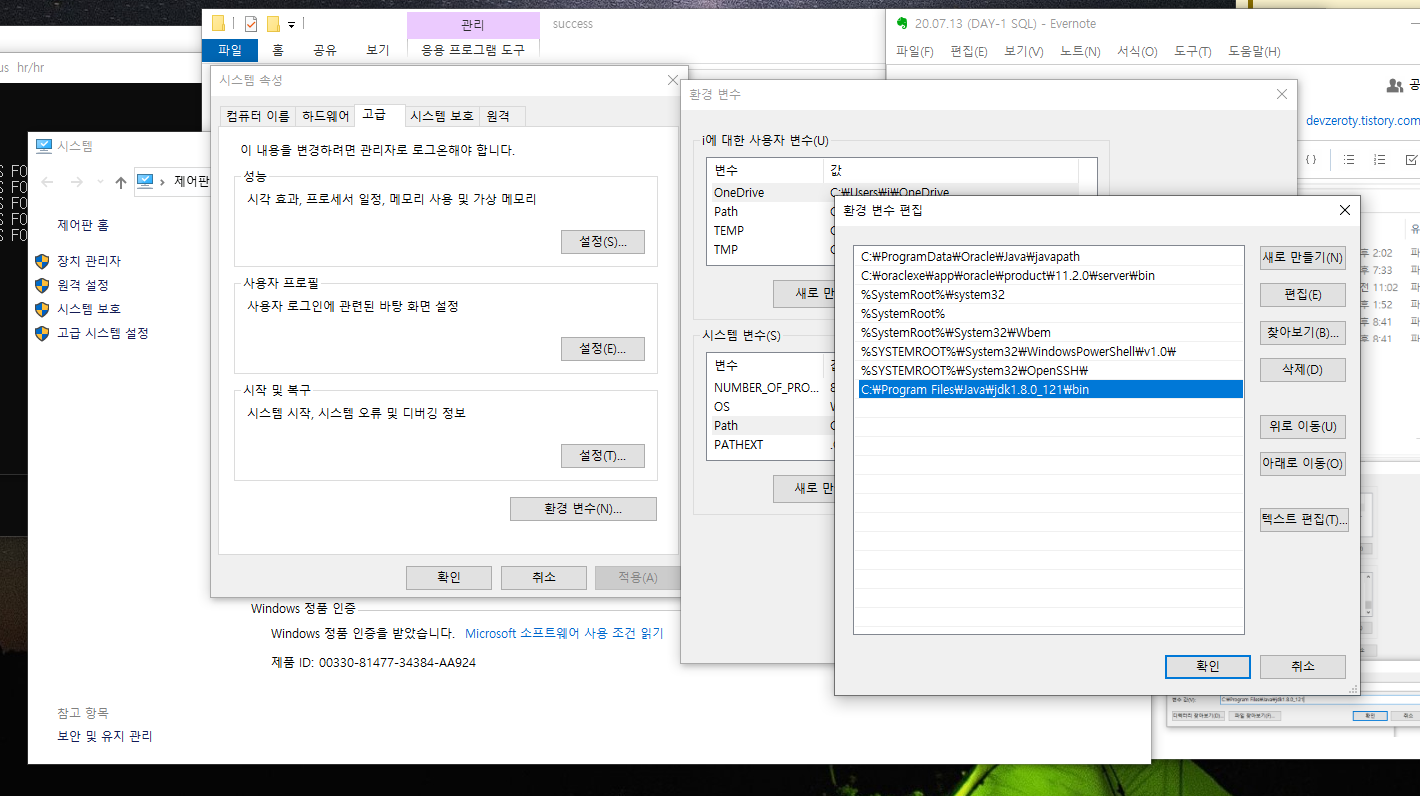Go back in the System window

[48, 182]
